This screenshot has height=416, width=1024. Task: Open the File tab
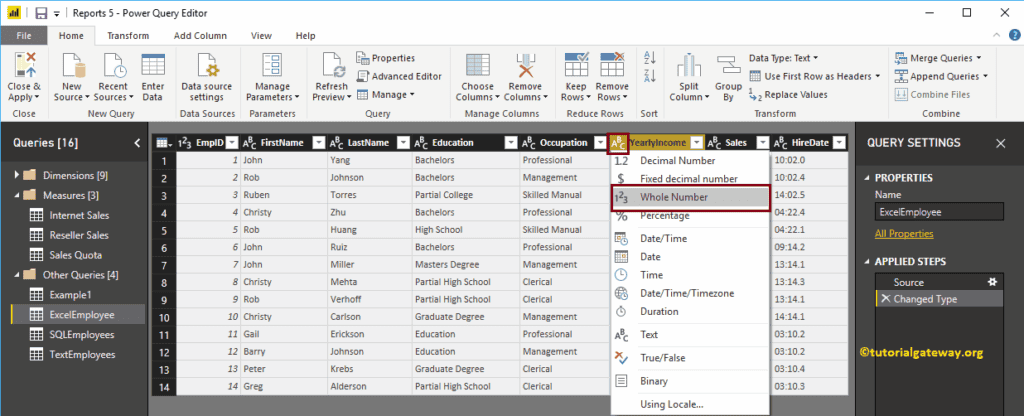[x=24, y=36]
